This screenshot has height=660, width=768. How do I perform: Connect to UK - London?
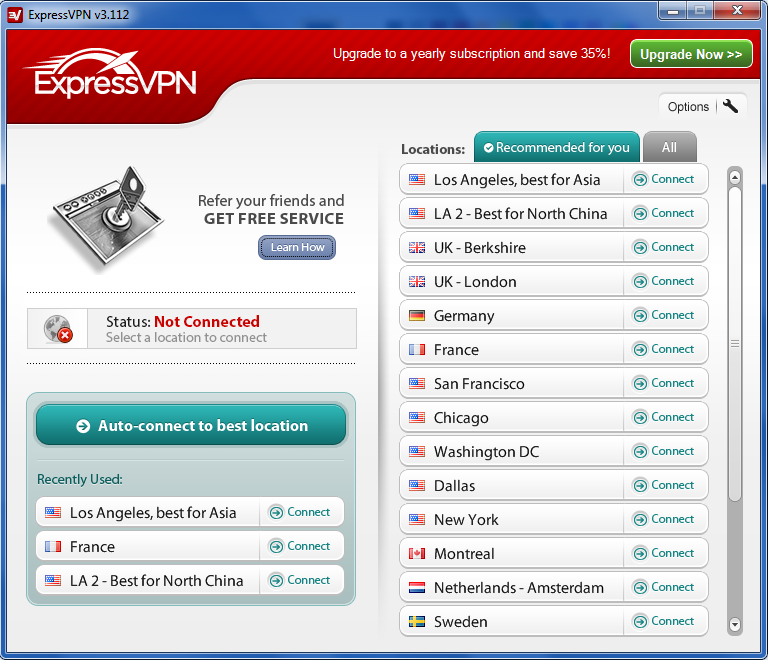point(664,282)
